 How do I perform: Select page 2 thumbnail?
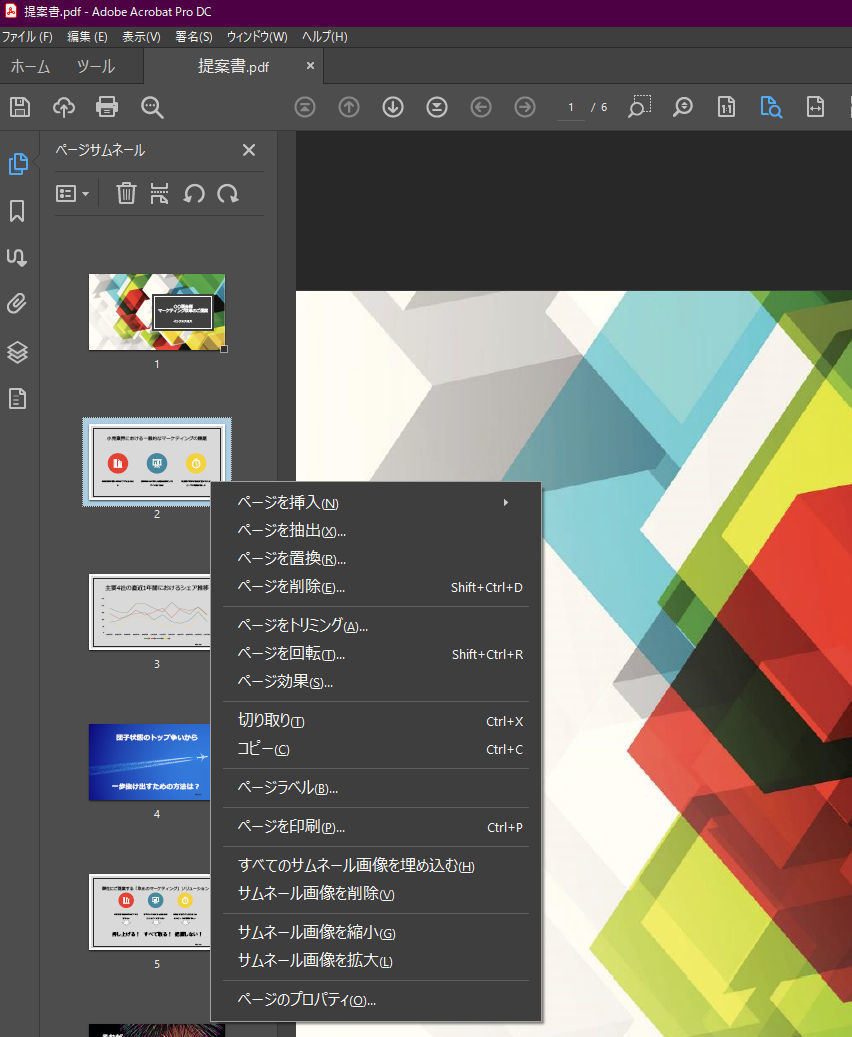[157, 462]
